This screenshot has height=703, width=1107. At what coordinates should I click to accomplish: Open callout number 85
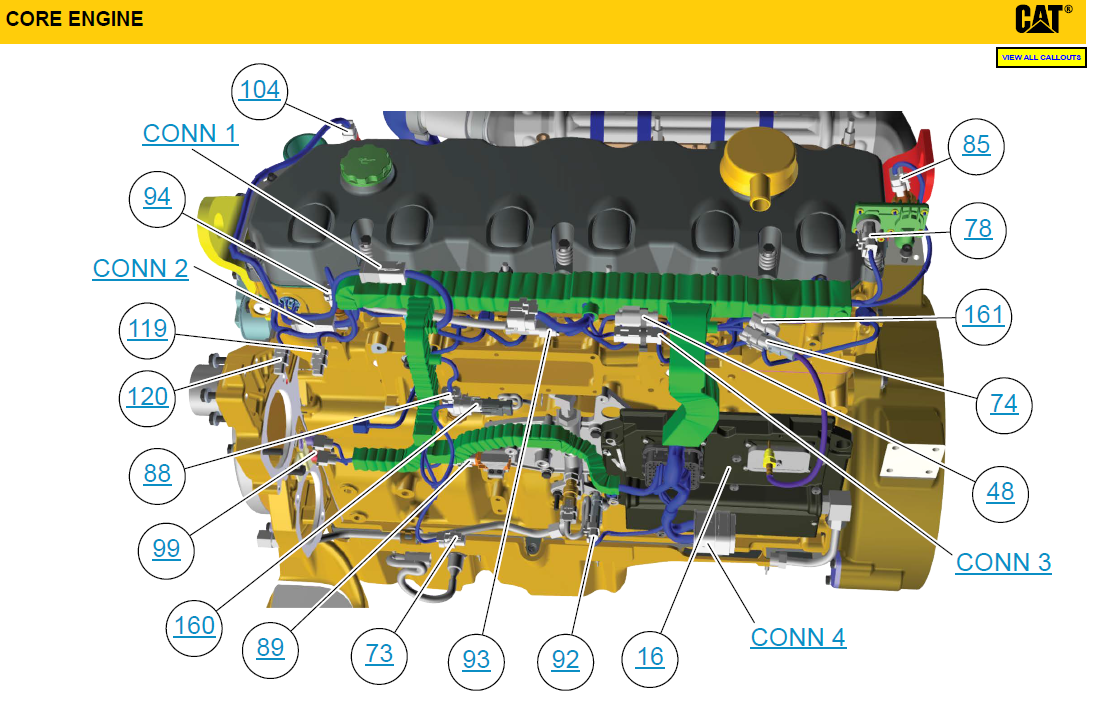(x=976, y=145)
